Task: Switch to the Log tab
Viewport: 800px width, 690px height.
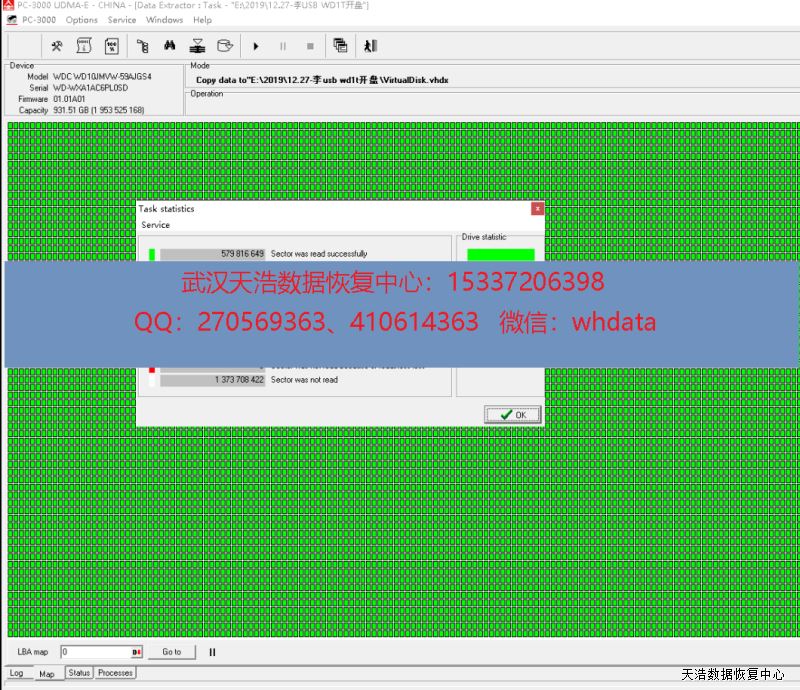Action: (17, 673)
